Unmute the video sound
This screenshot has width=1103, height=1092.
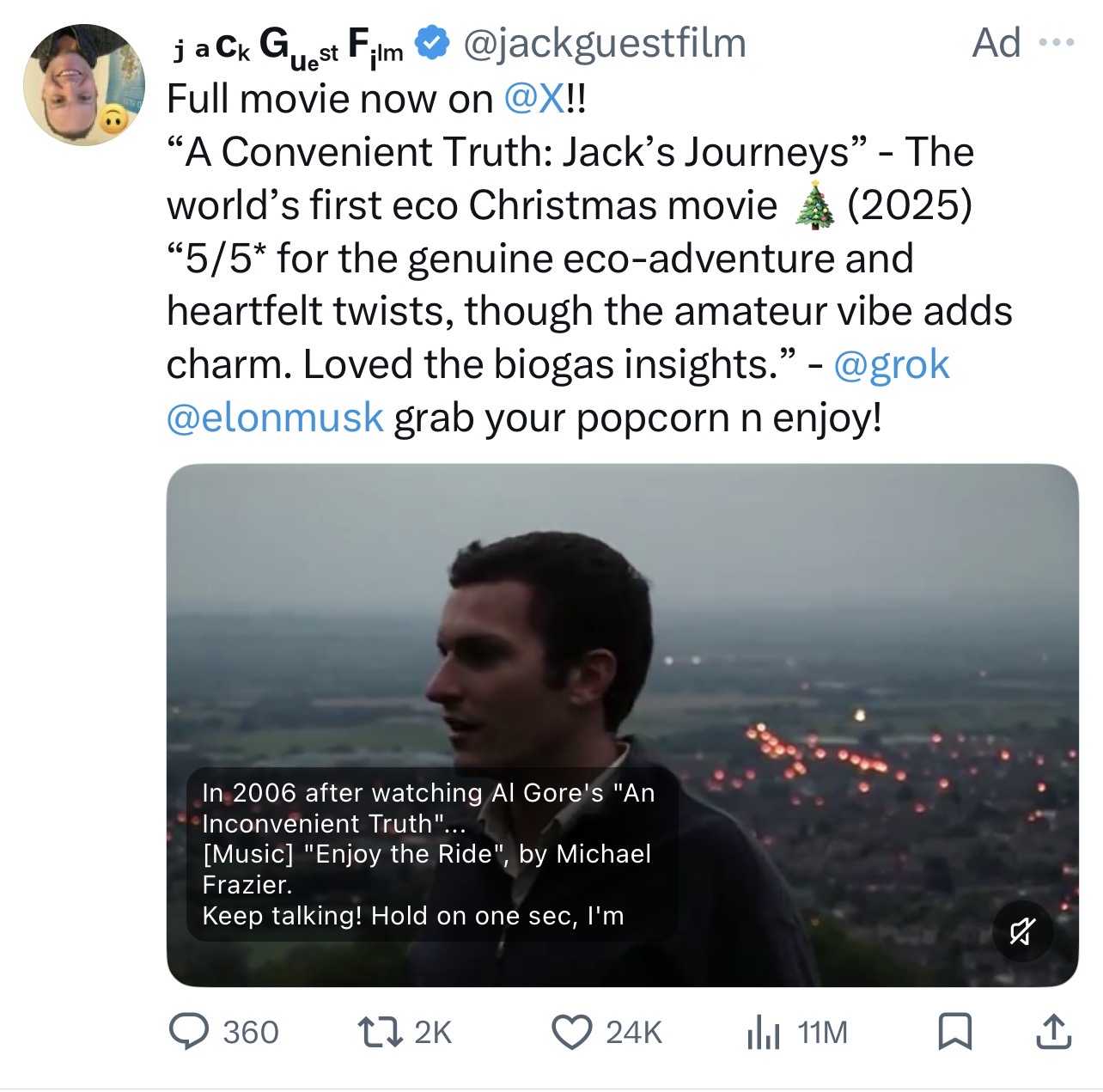pyautogui.click(x=1022, y=931)
